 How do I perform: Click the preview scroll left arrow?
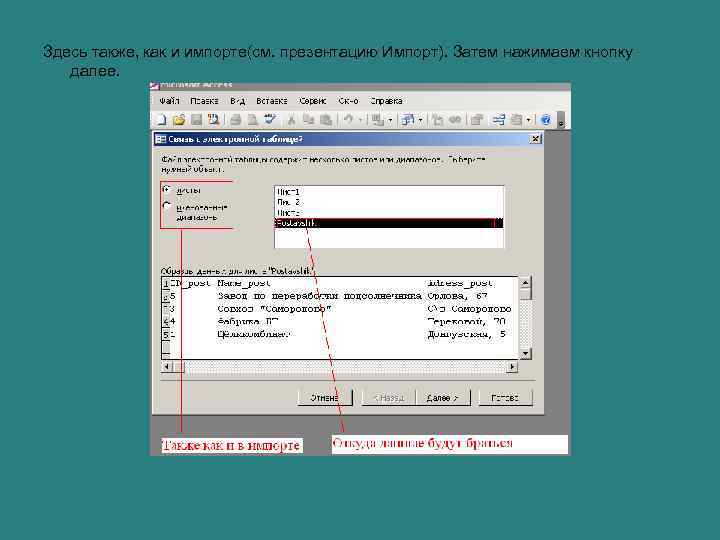[x=167, y=366]
